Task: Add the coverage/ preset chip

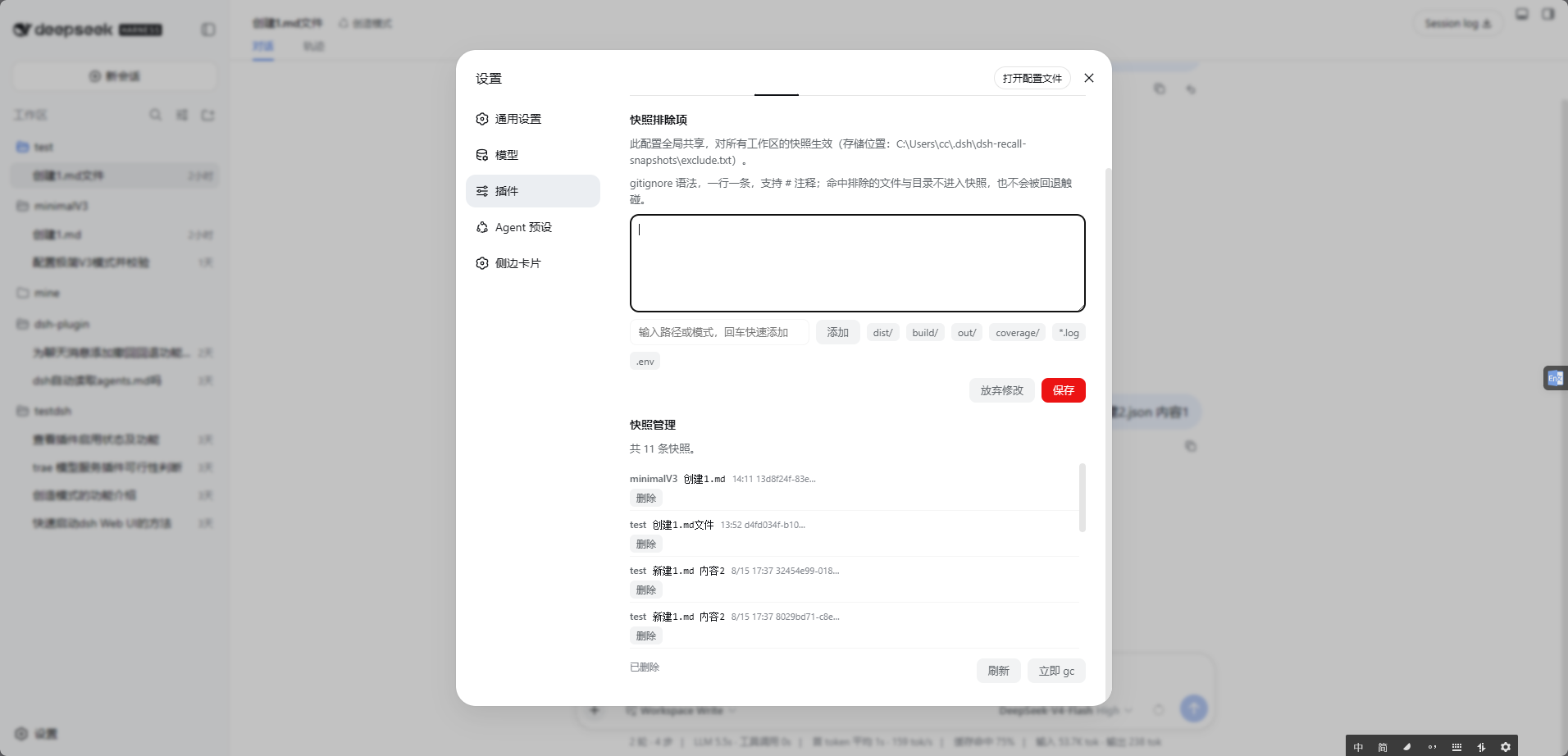Action: 1017,333
